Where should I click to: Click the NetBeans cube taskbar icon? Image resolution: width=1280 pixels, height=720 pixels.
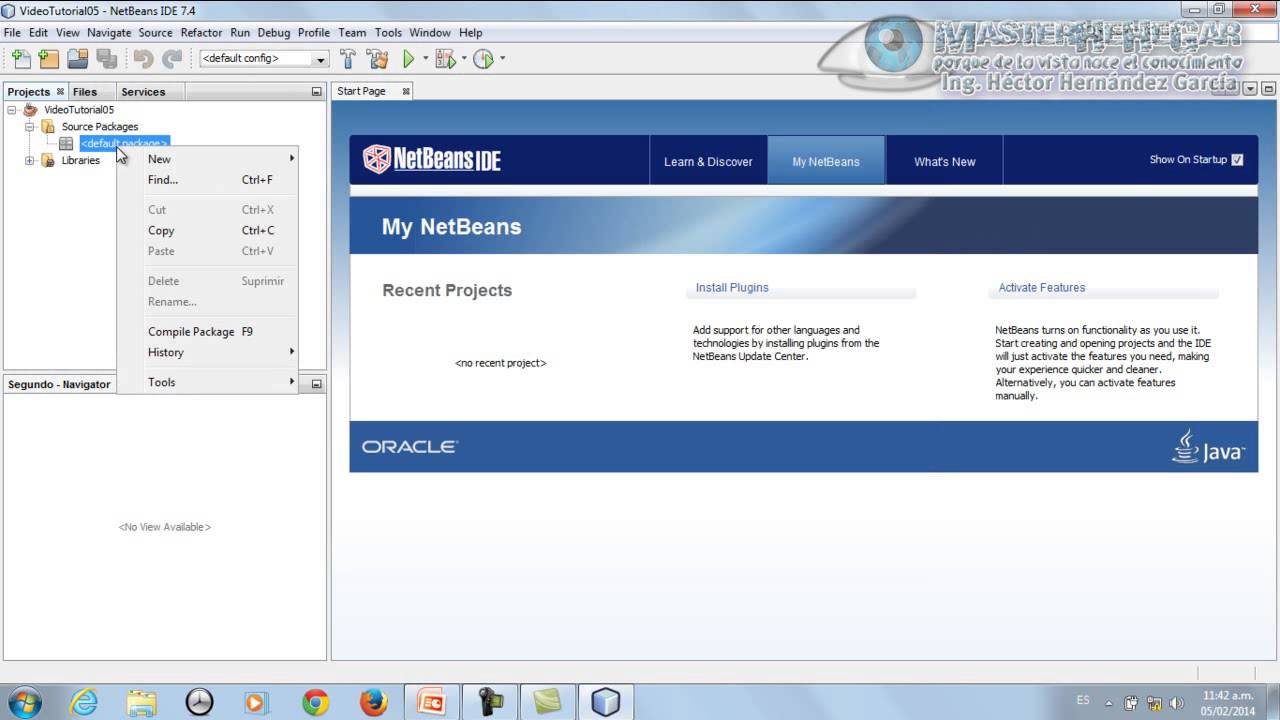[x=605, y=702]
